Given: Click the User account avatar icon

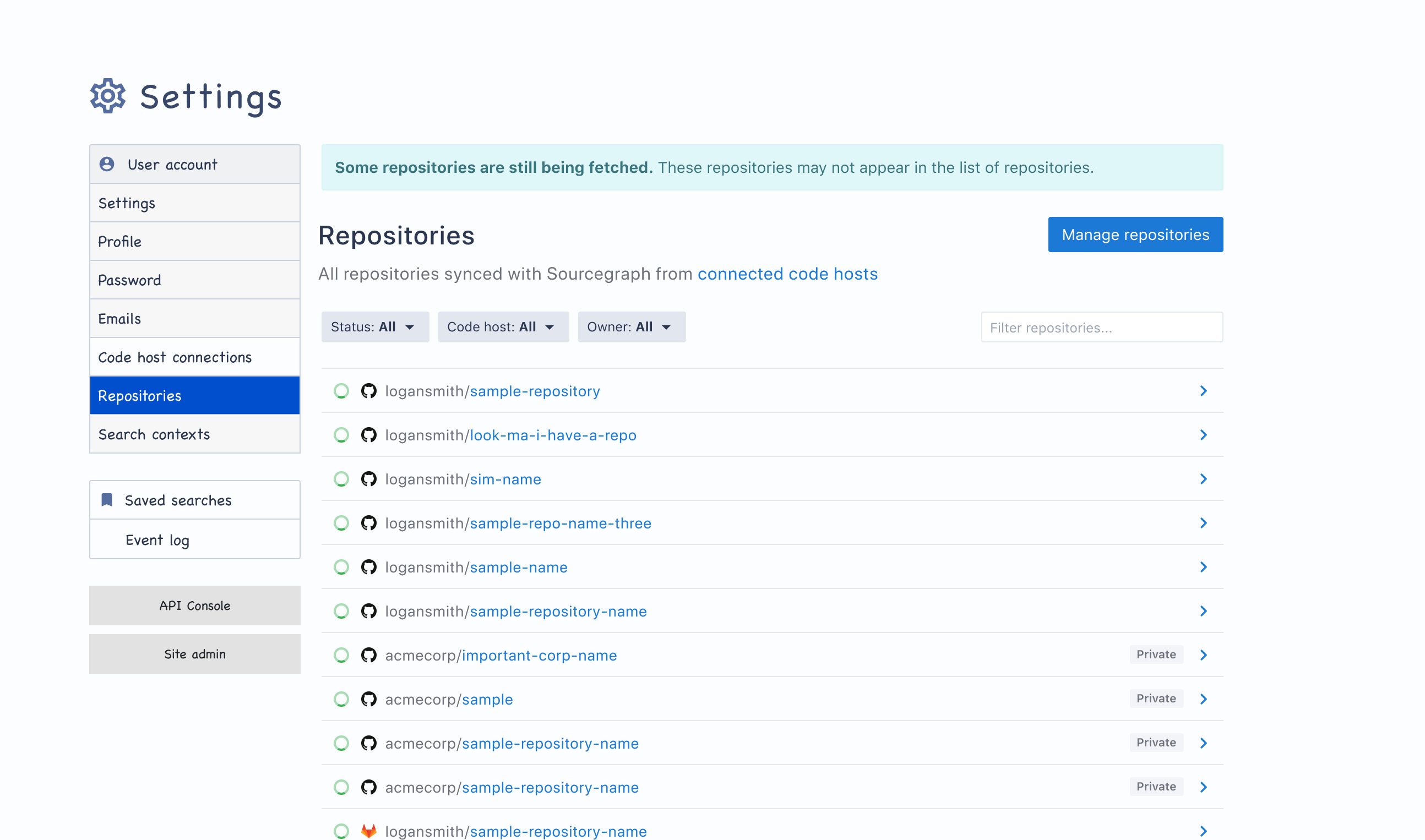Looking at the screenshot, I should tap(107, 164).
